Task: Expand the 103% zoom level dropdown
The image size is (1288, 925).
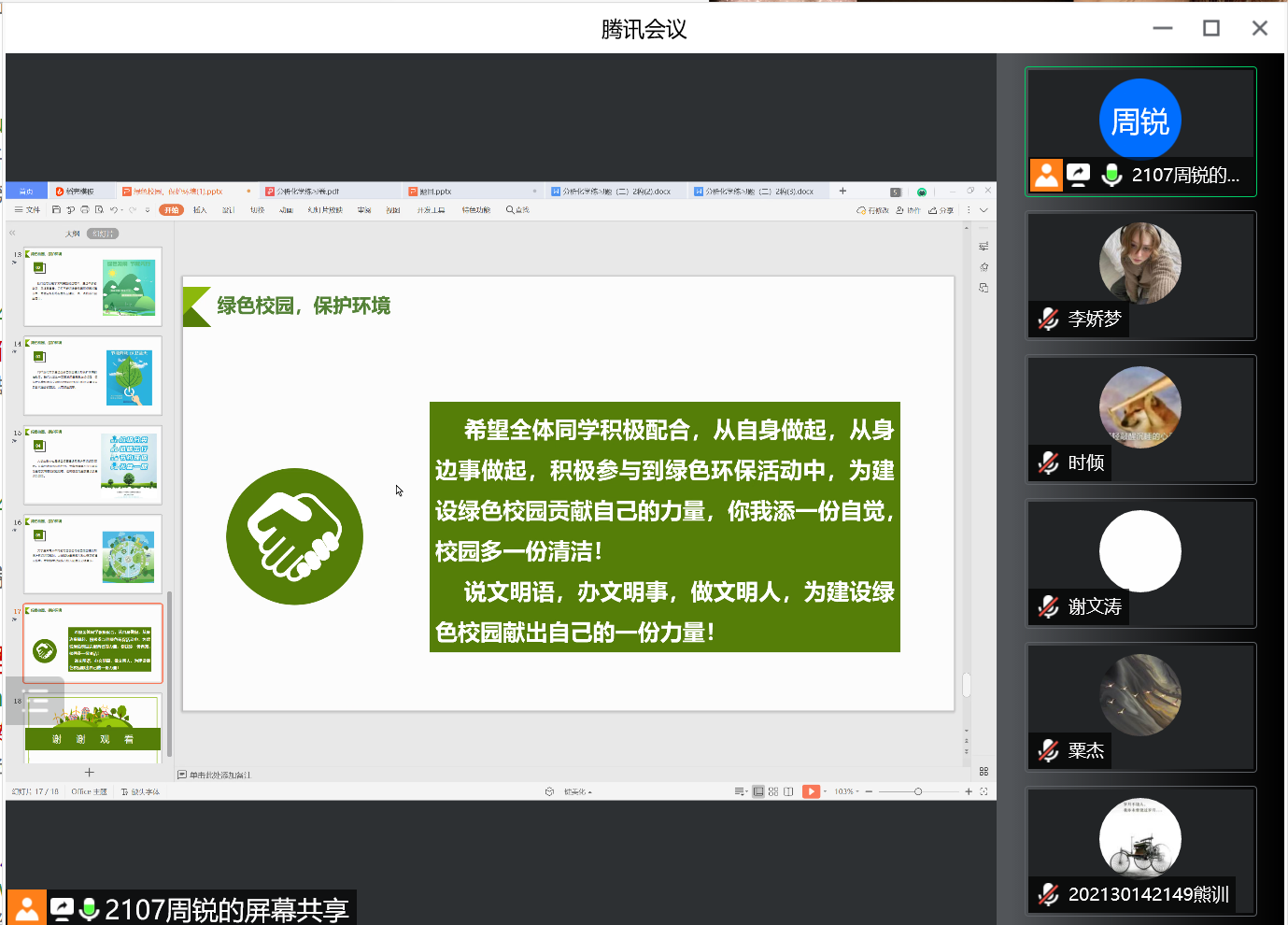Action: click(x=847, y=791)
